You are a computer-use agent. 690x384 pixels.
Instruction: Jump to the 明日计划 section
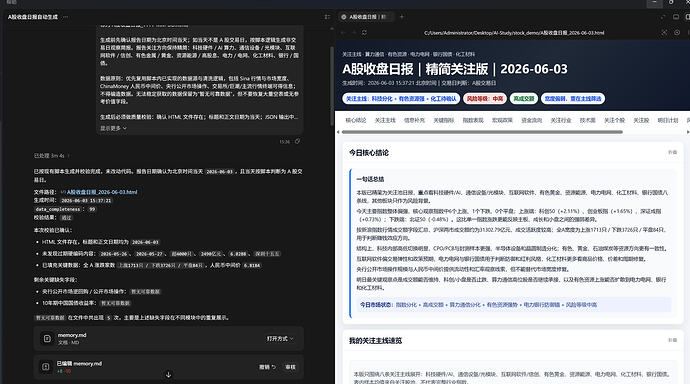point(668,120)
